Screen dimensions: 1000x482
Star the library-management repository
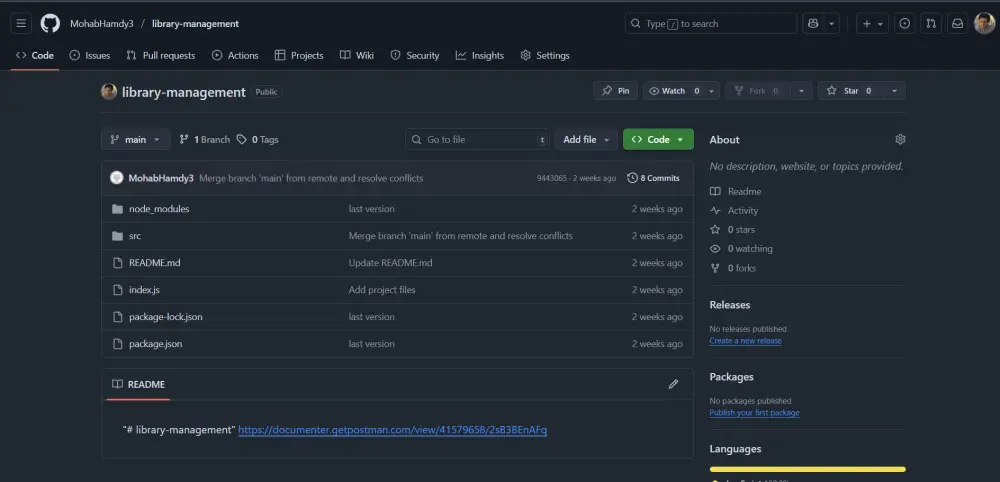click(x=851, y=91)
